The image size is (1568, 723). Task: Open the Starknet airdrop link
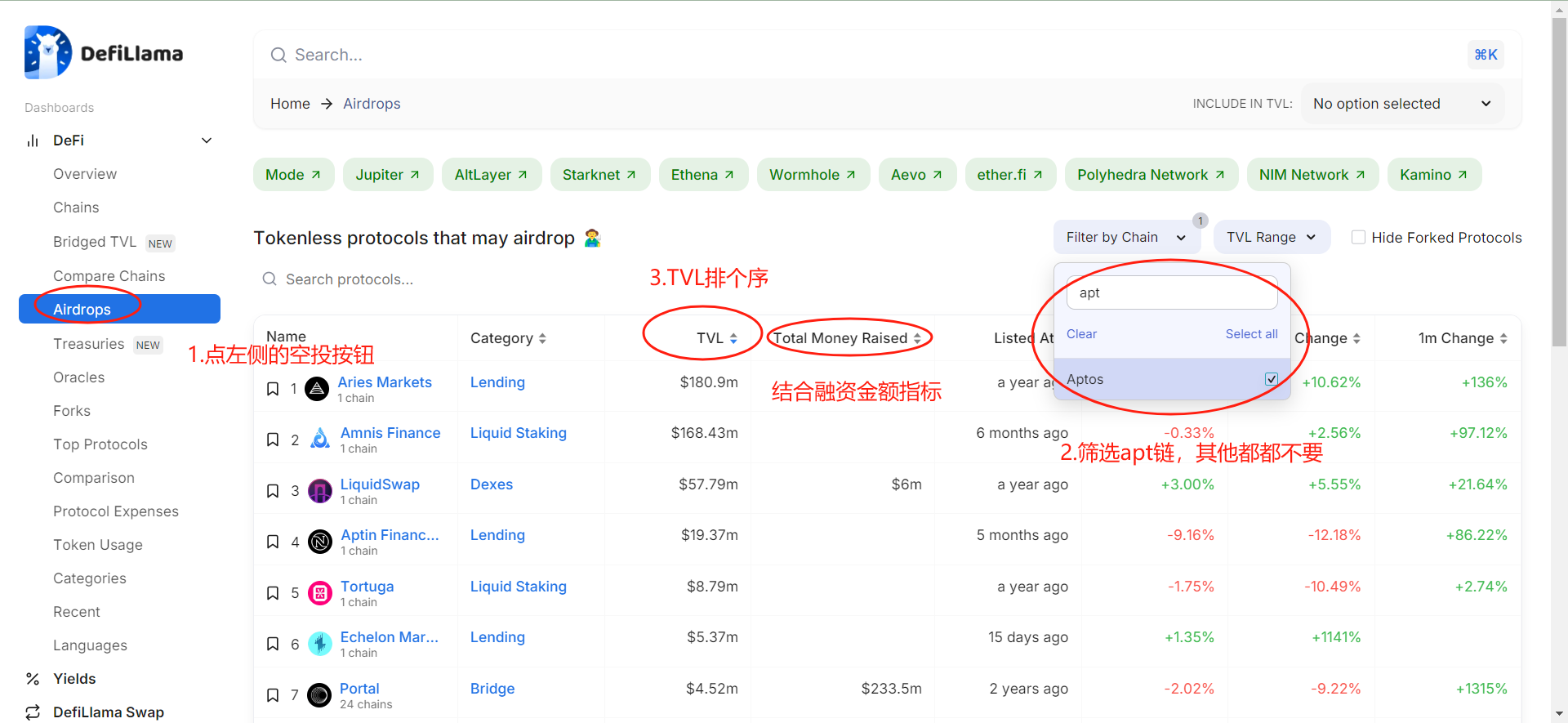click(x=600, y=174)
